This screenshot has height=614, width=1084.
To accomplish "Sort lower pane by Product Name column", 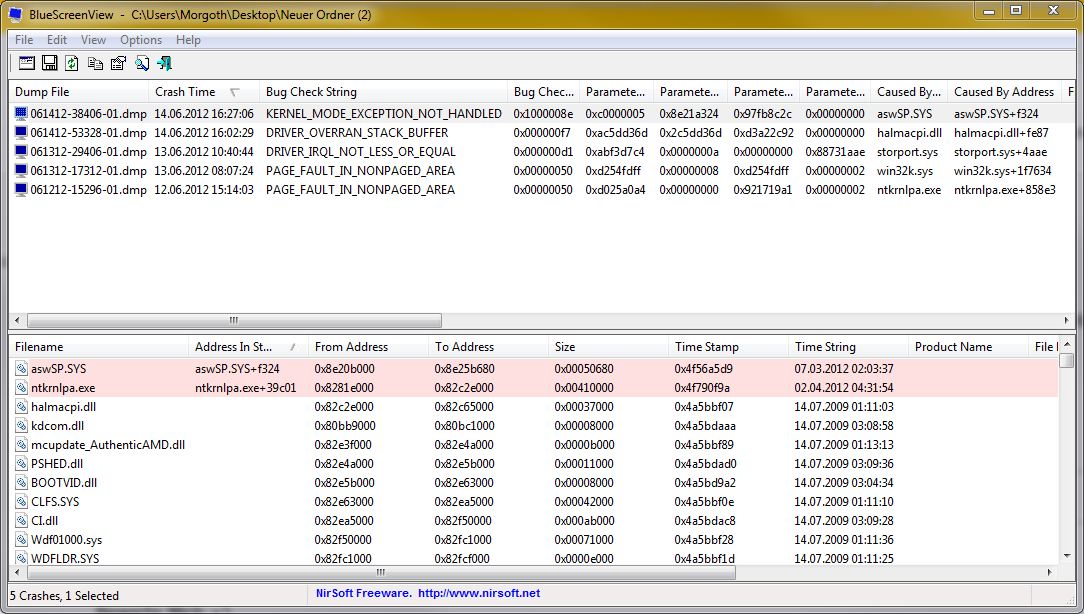I will click(x=969, y=347).
